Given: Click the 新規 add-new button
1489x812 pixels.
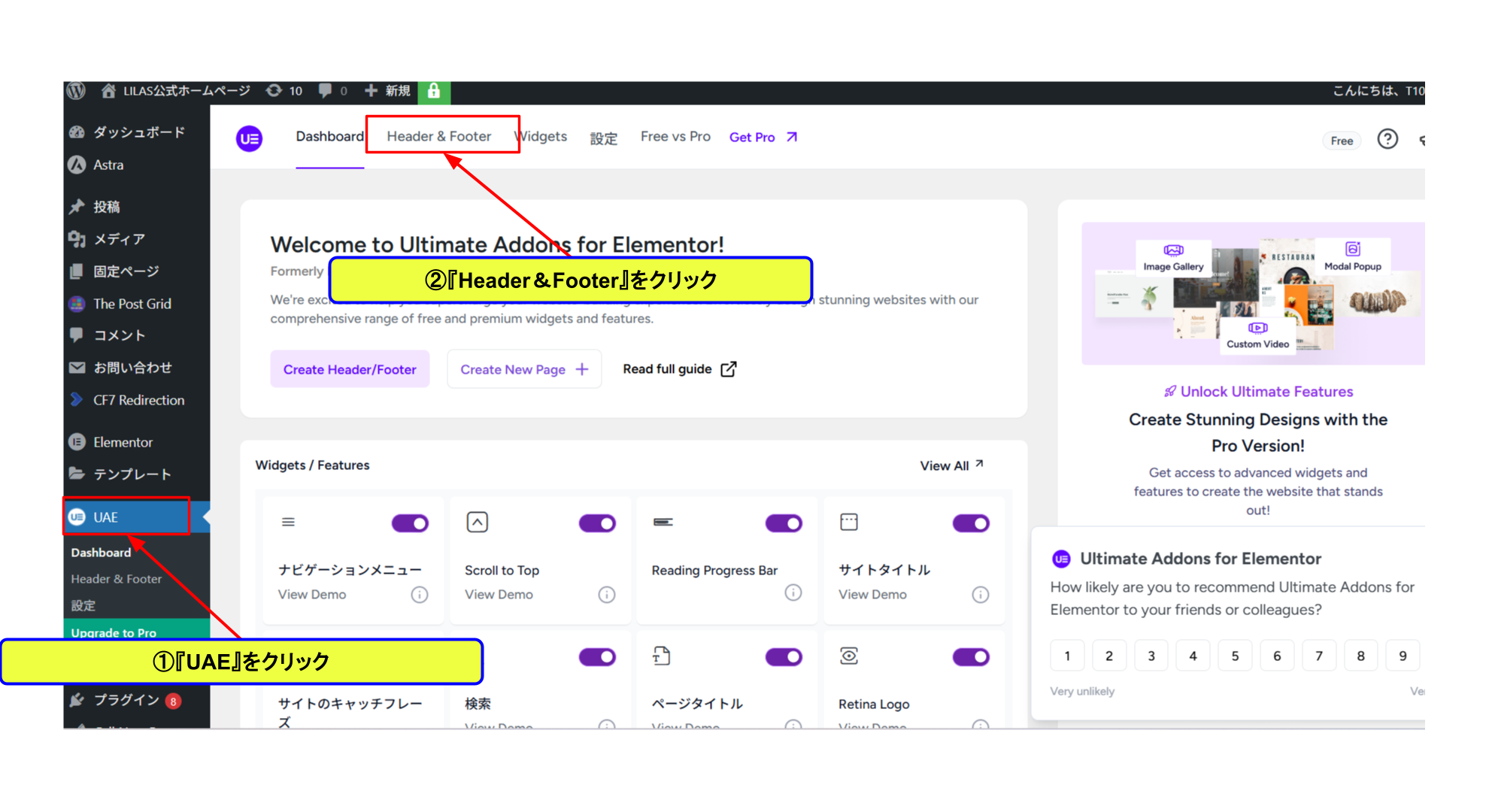Looking at the screenshot, I should 387,91.
